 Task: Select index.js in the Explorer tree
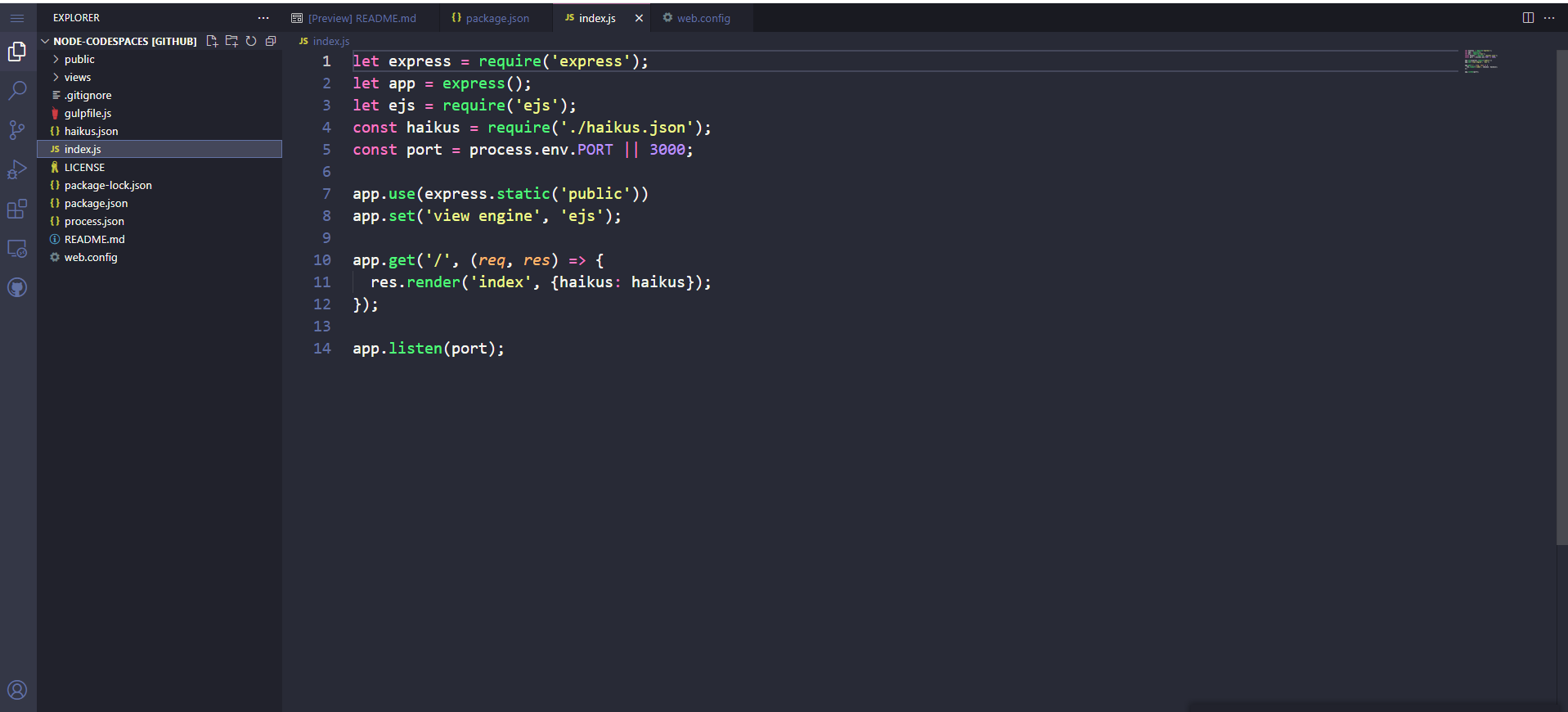pos(159,149)
